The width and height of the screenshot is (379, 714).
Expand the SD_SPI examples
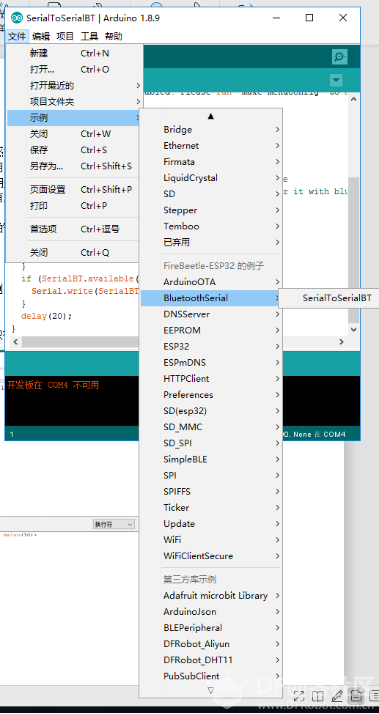click(211, 443)
